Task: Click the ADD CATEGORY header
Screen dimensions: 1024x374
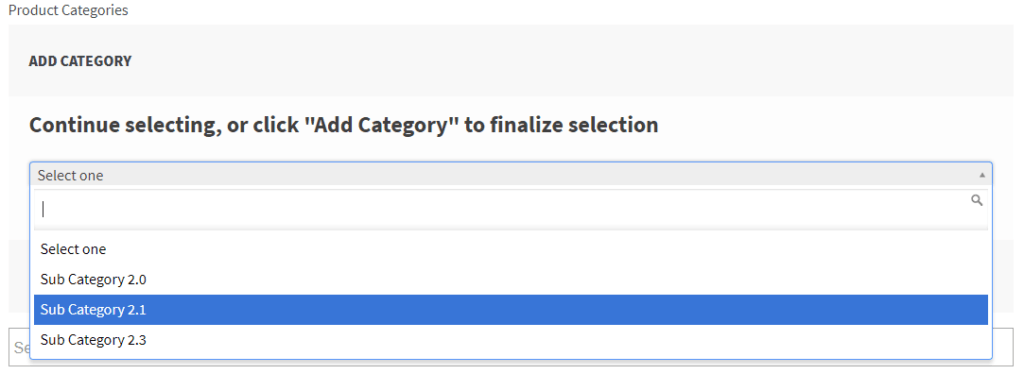Action: tap(80, 61)
